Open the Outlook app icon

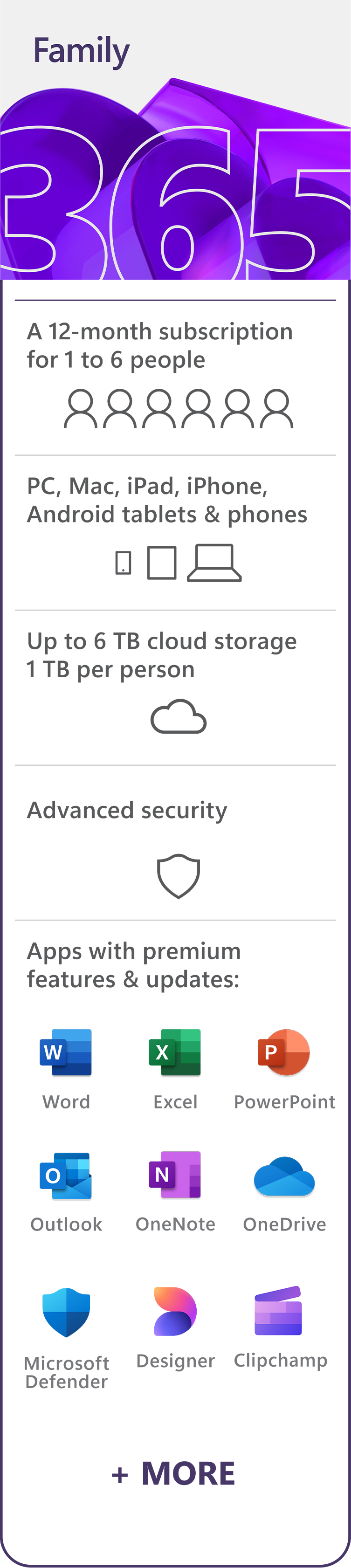click(66, 1176)
